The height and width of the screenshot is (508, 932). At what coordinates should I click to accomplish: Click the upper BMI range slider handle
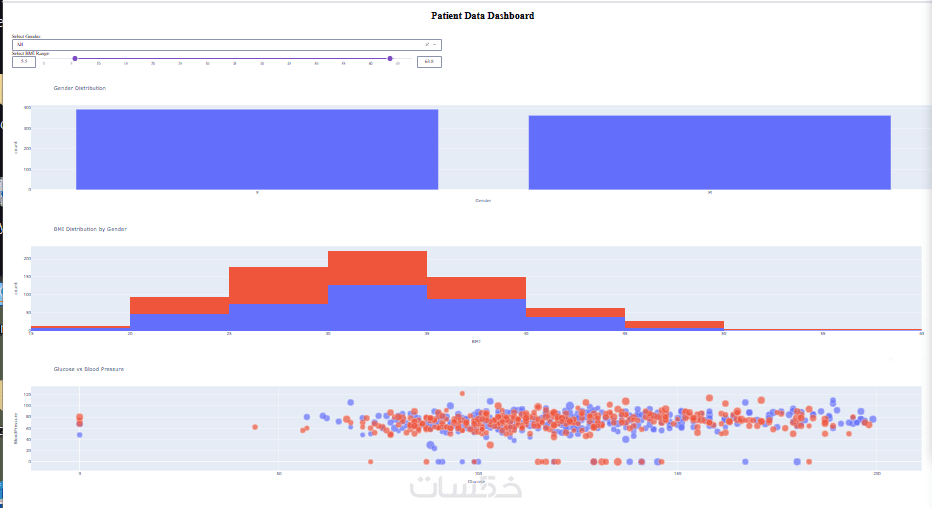[x=390, y=58]
